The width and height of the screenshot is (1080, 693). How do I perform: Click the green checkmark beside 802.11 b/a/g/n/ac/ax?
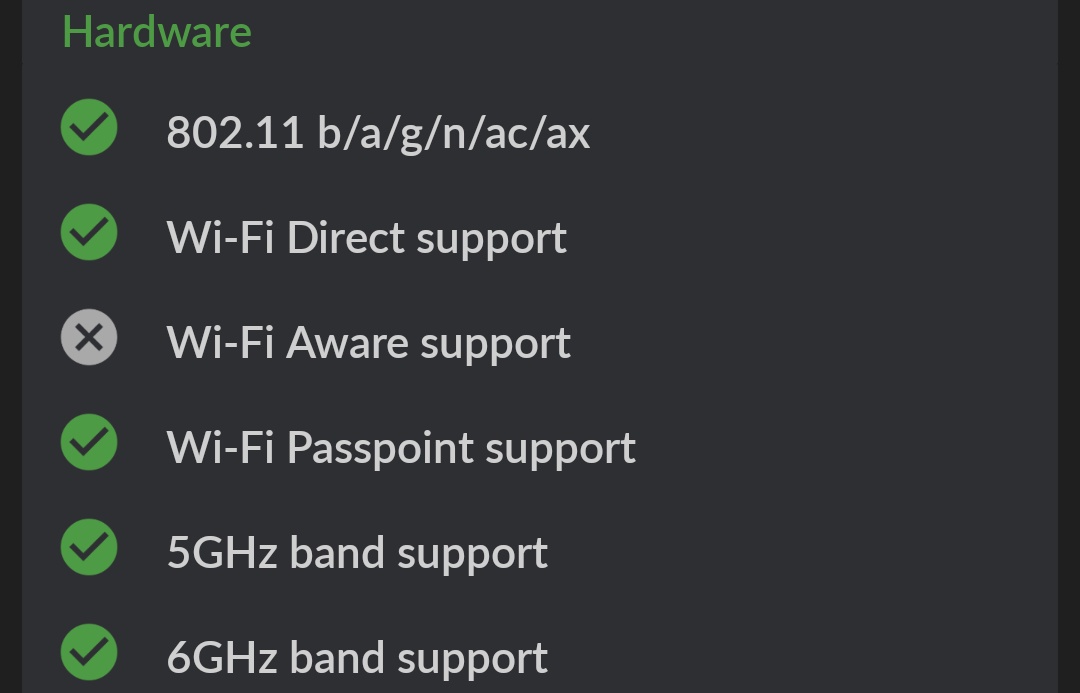[x=89, y=128]
